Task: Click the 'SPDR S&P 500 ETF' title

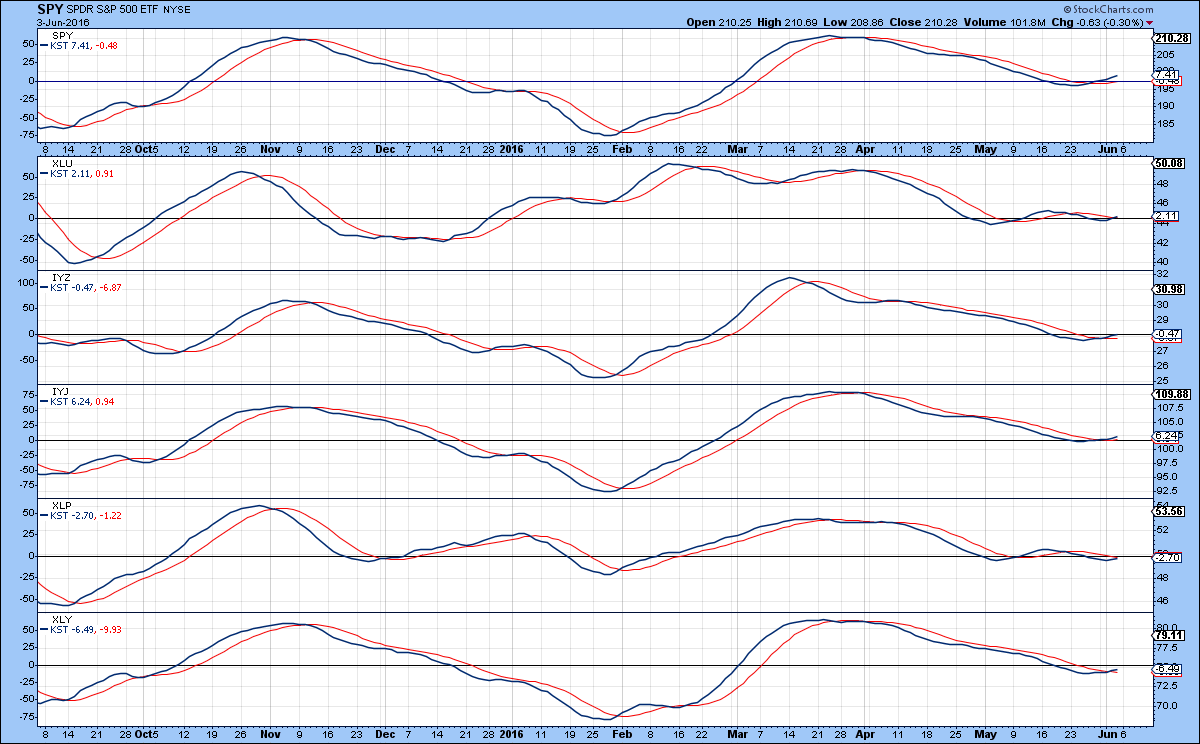Action: click(x=112, y=10)
